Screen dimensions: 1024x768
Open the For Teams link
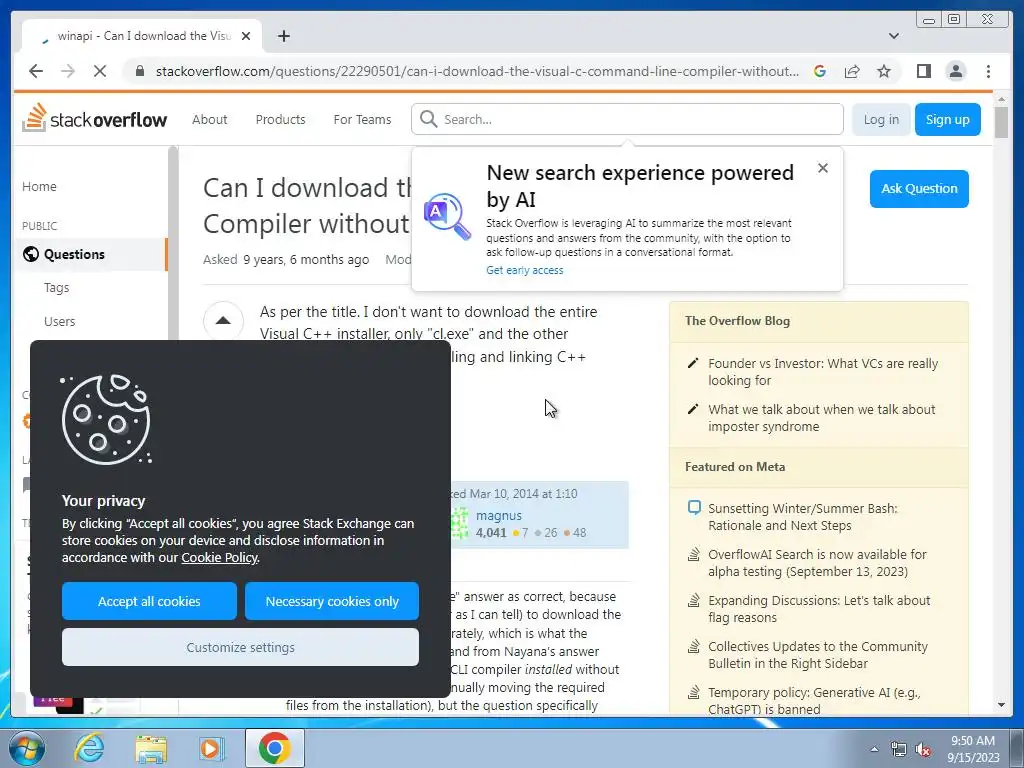click(362, 120)
